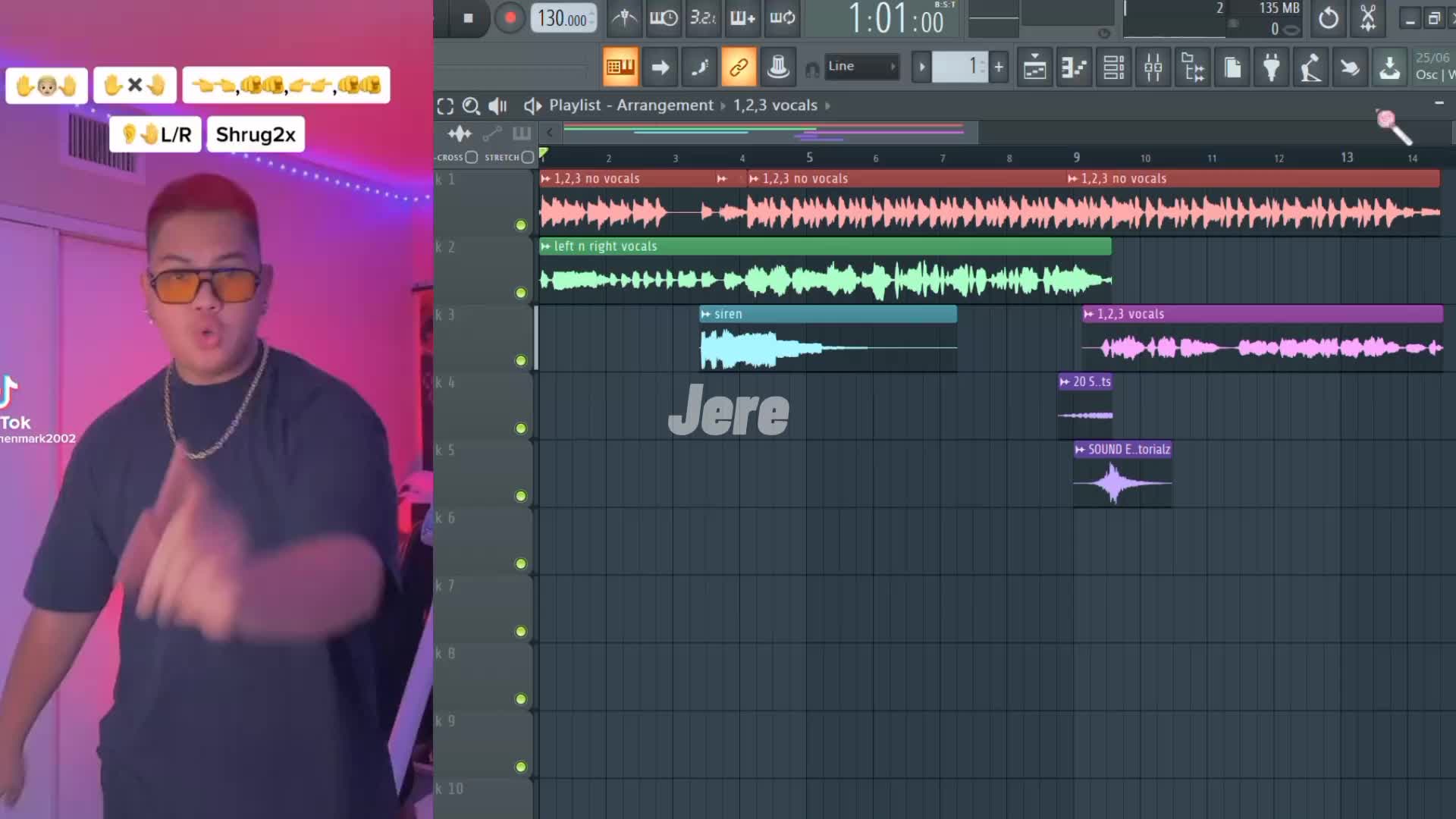Open the Mixer window

[x=1153, y=67]
